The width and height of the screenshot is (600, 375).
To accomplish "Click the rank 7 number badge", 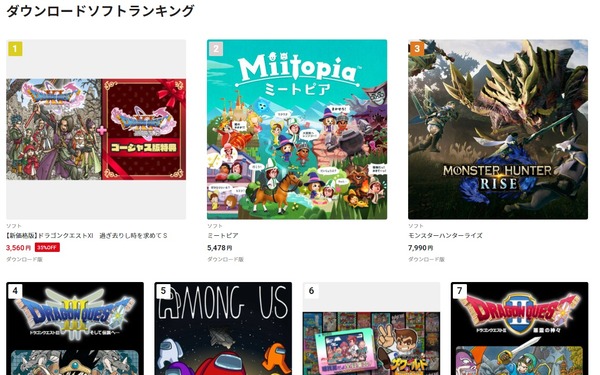I will (460, 291).
